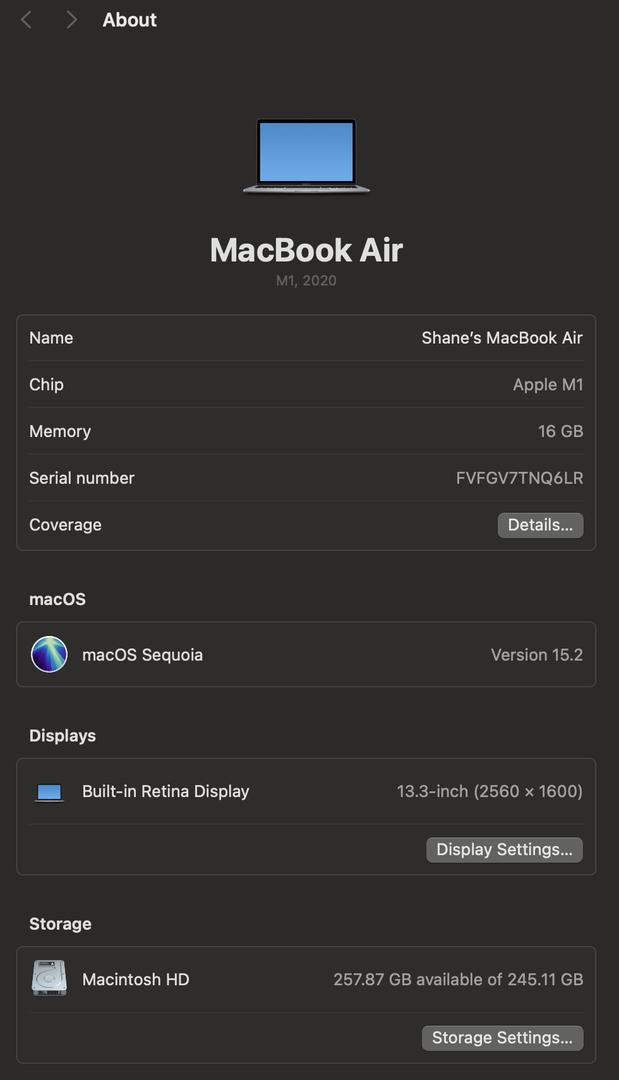Click the Version 15.2 text
The image size is (619, 1080).
pos(536,655)
